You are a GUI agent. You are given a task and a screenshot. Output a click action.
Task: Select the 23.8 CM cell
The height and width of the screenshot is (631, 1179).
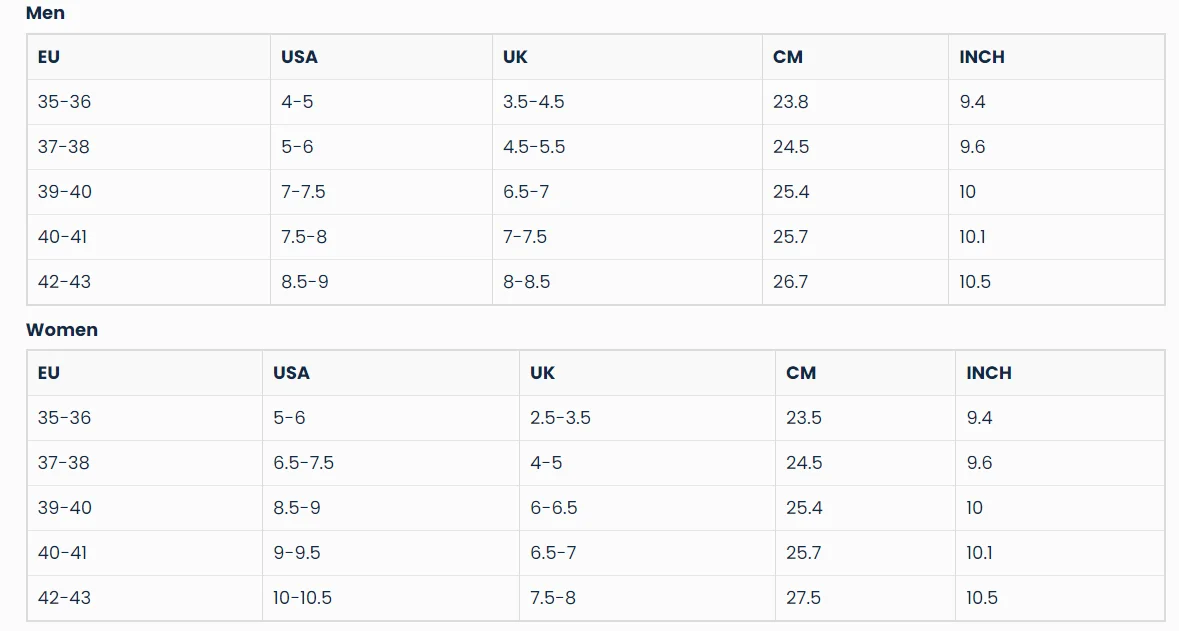click(x=790, y=102)
